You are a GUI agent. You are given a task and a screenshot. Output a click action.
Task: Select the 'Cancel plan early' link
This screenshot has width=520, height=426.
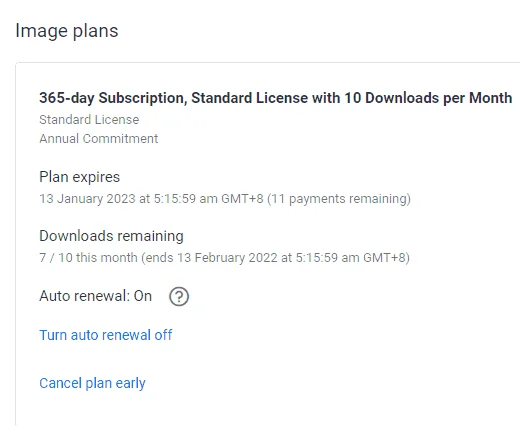click(x=92, y=383)
